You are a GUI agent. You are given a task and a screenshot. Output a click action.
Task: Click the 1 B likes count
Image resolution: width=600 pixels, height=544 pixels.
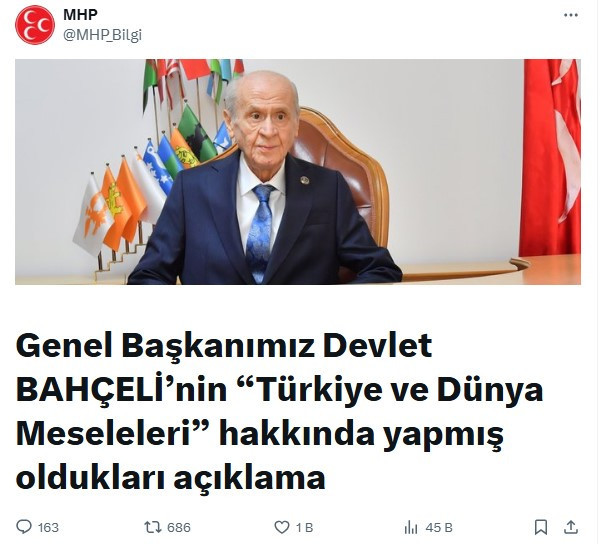(305, 528)
